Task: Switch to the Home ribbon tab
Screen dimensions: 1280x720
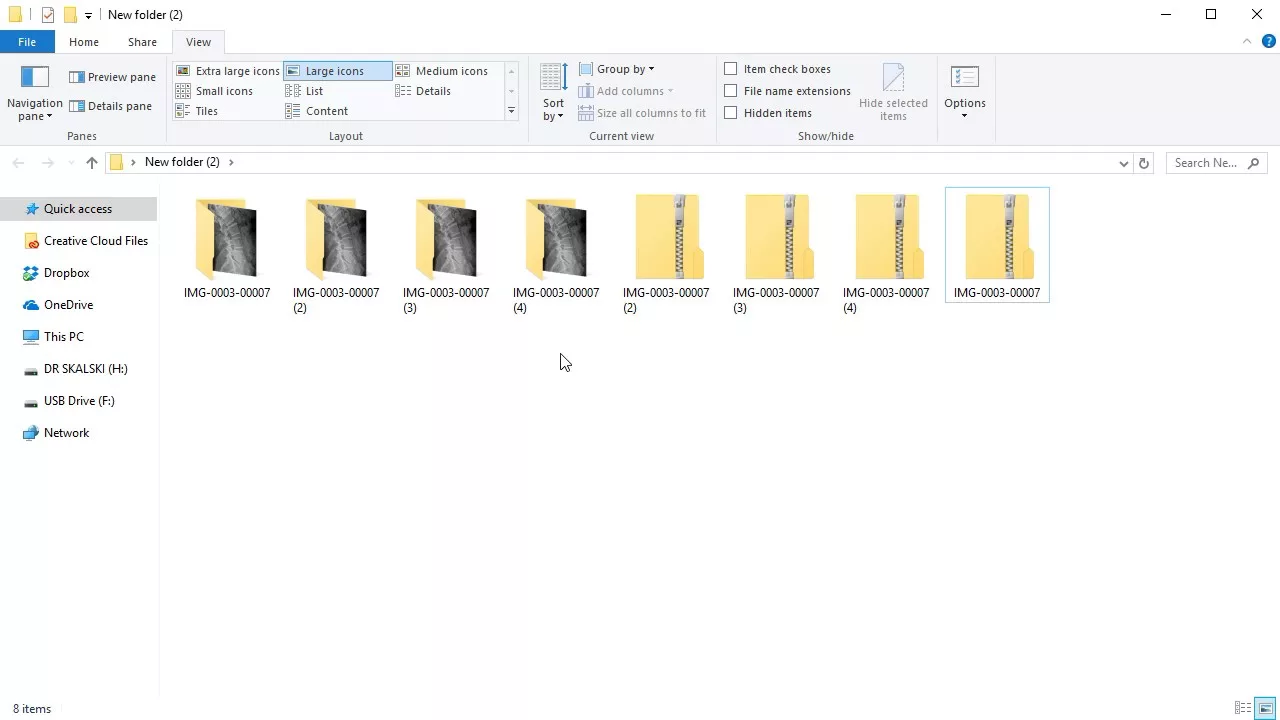Action: coord(83,42)
